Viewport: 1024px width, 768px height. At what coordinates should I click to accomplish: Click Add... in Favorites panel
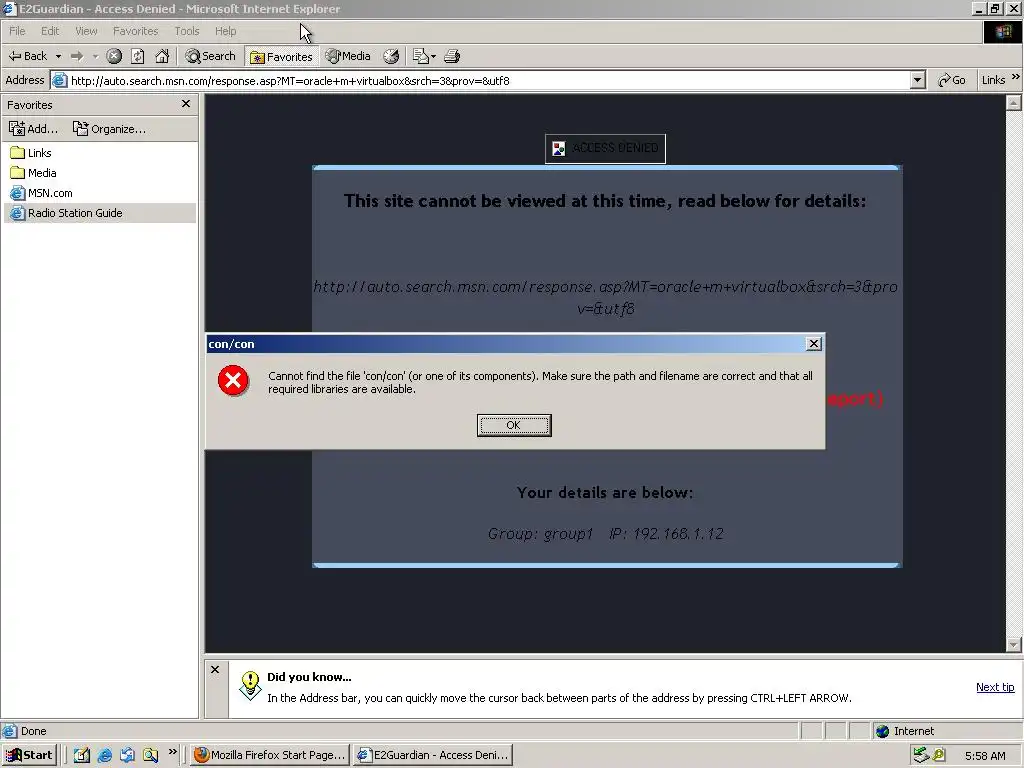[33, 129]
